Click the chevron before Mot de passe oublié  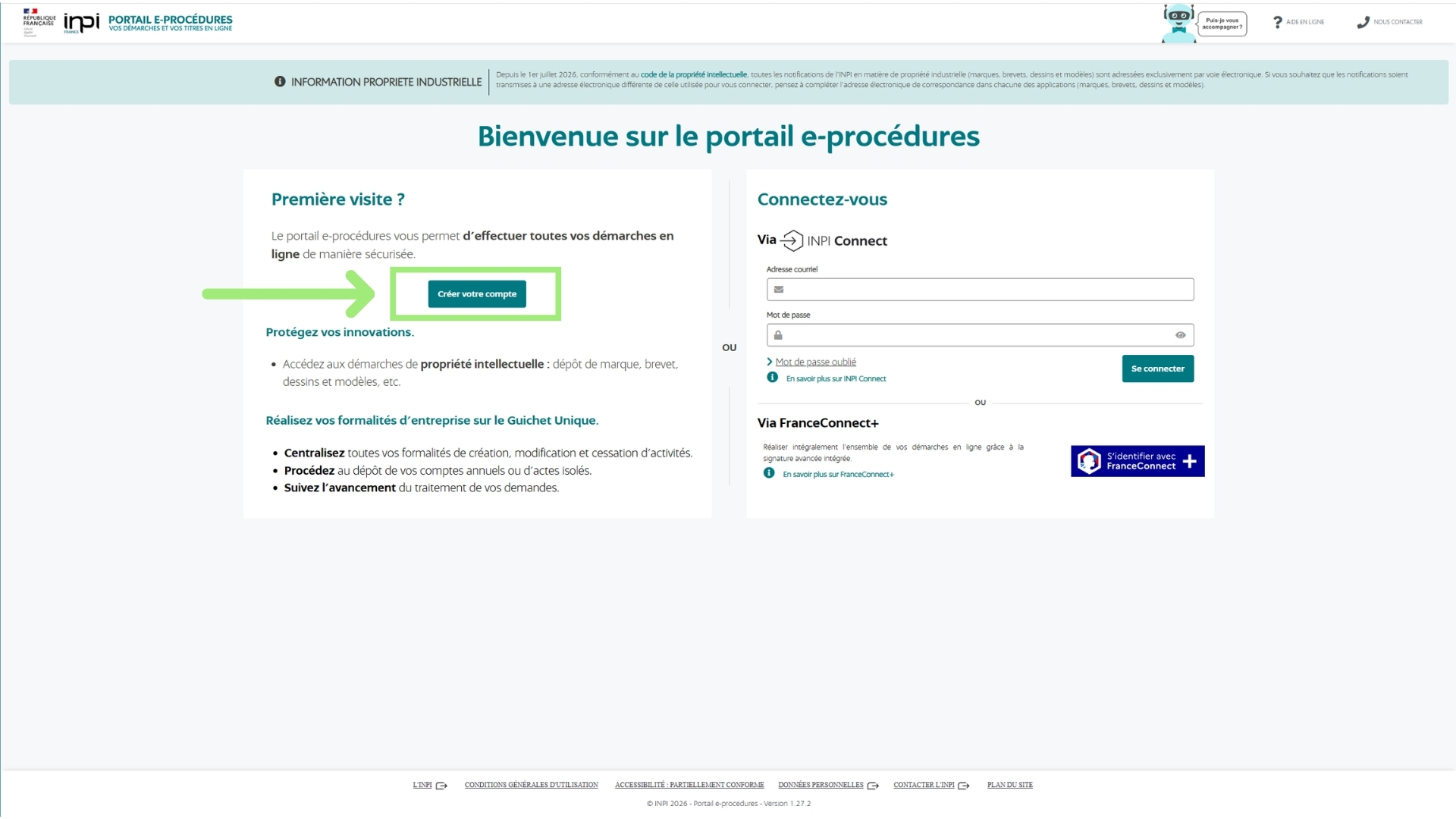(770, 362)
